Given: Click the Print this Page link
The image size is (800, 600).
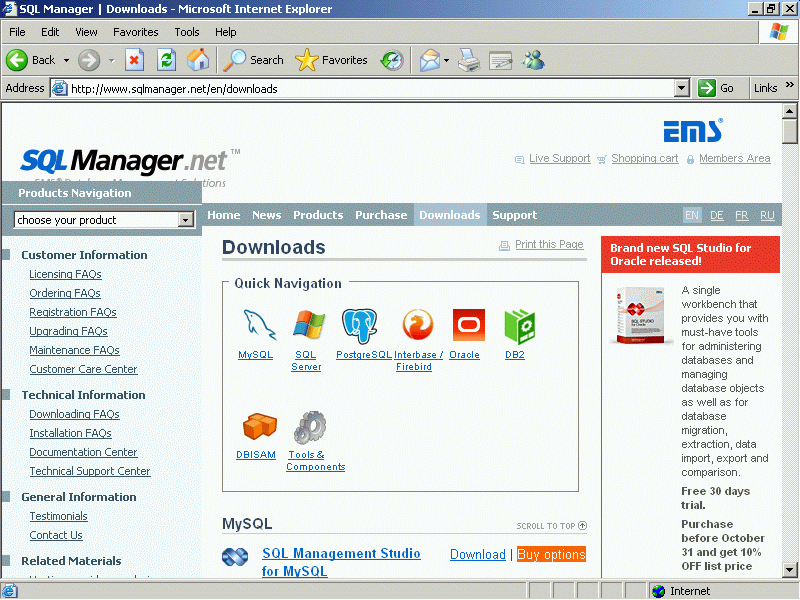Looking at the screenshot, I should point(549,244).
